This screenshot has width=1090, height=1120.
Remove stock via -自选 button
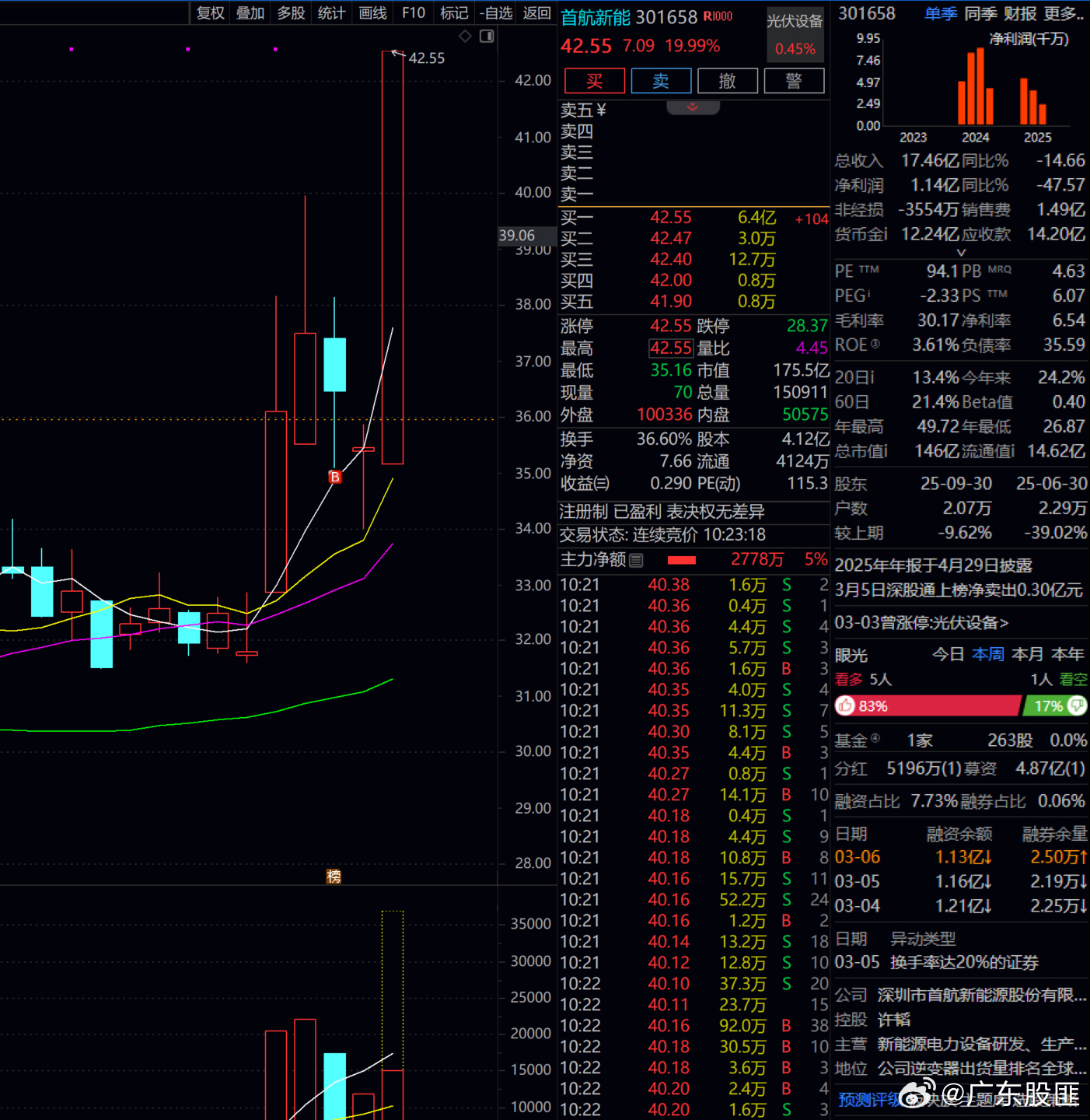[x=496, y=12]
